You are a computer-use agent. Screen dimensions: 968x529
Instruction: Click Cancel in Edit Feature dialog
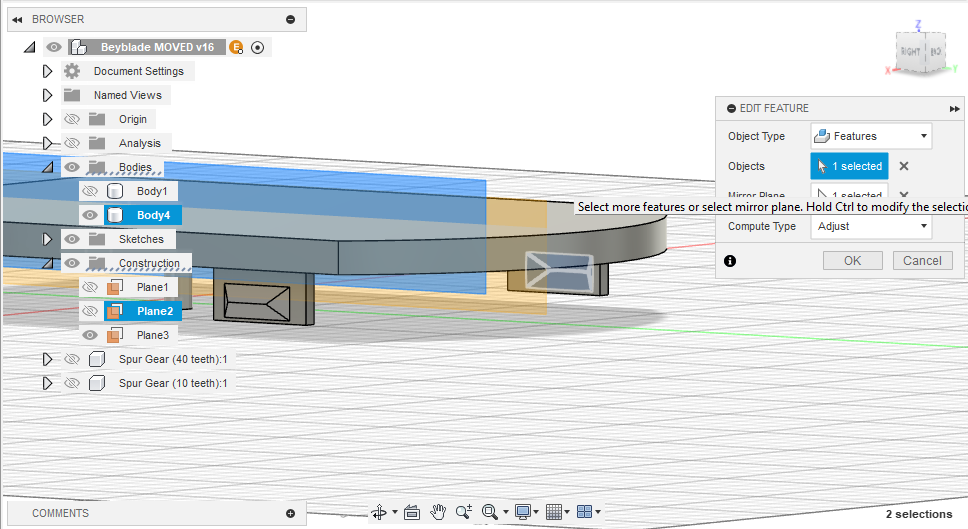[x=922, y=260]
